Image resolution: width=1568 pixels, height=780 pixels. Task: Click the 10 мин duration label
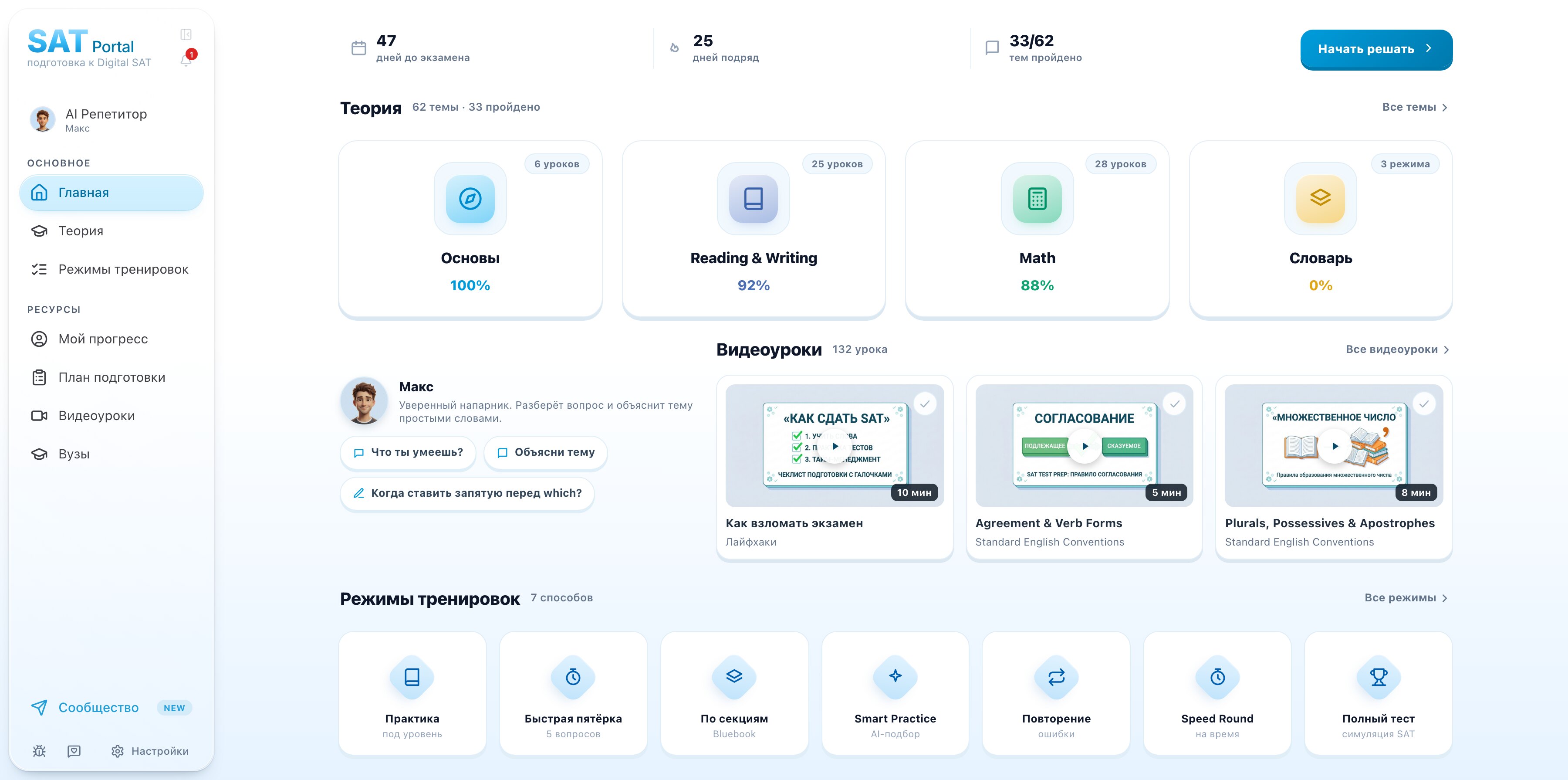tap(914, 492)
